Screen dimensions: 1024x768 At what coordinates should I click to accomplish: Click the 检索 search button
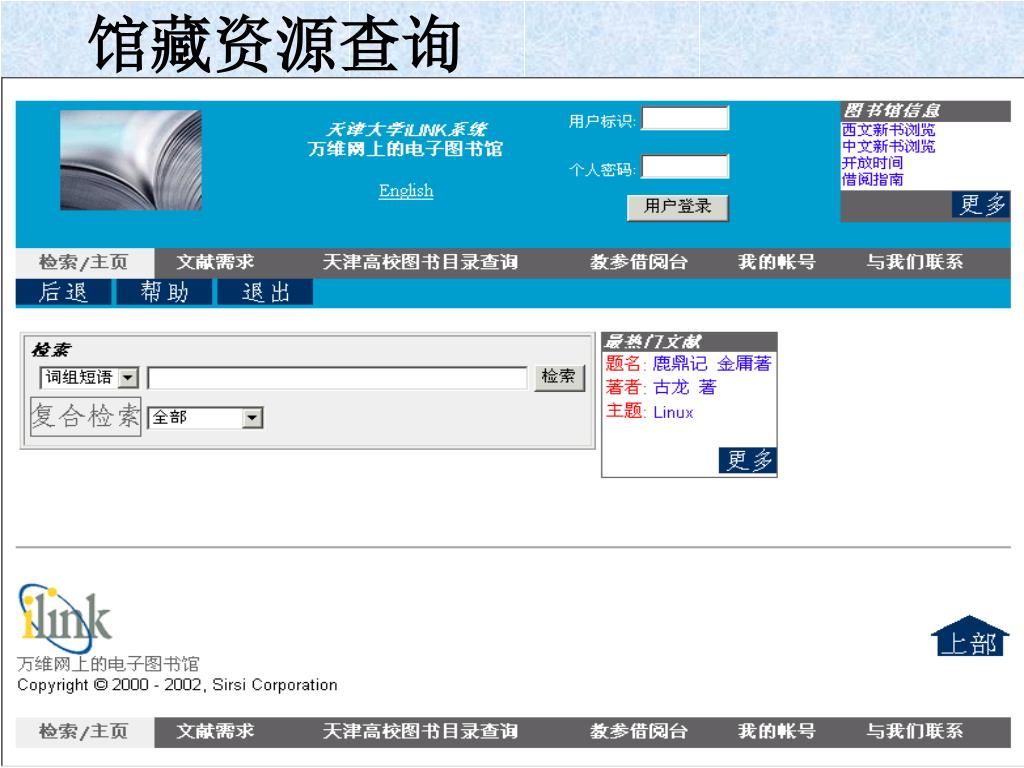click(559, 377)
